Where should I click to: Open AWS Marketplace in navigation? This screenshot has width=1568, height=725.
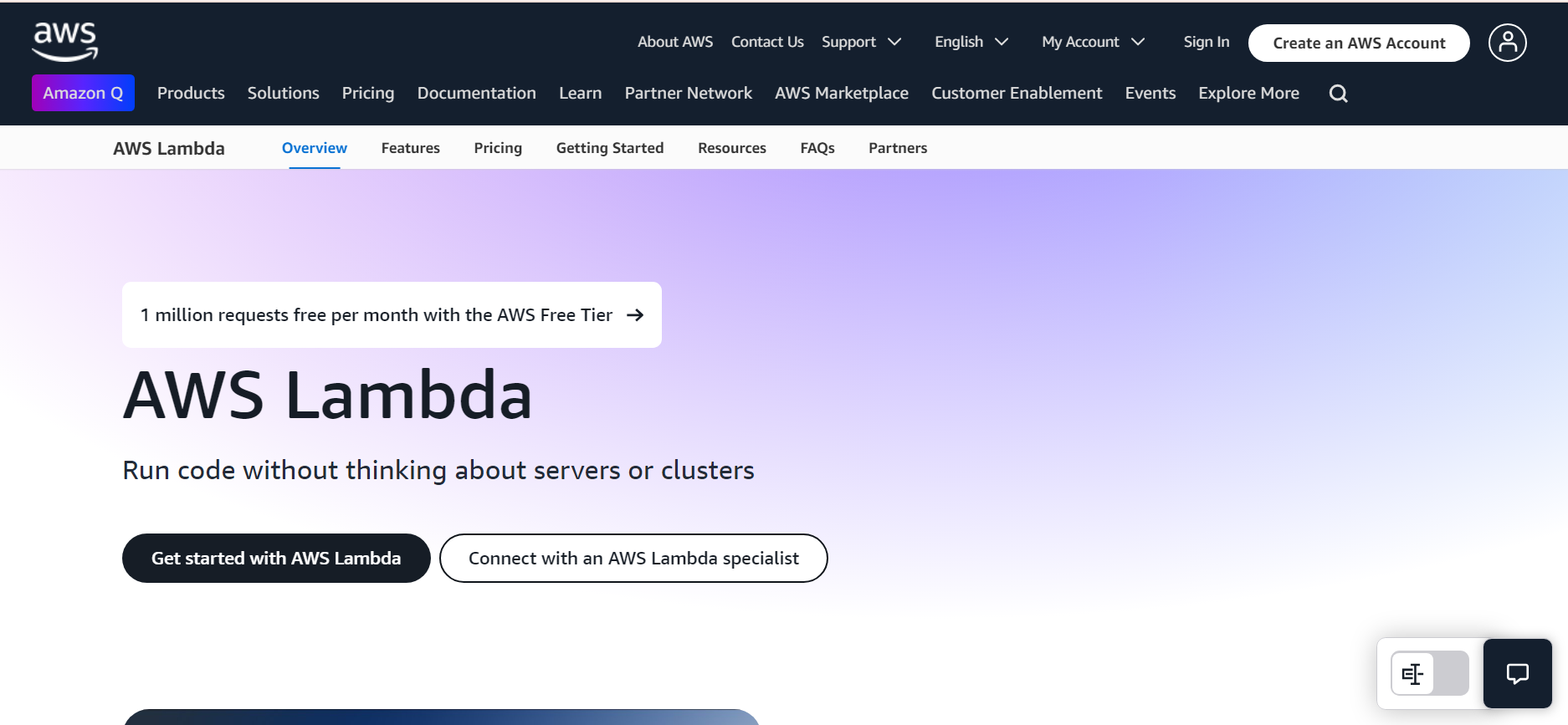point(841,93)
